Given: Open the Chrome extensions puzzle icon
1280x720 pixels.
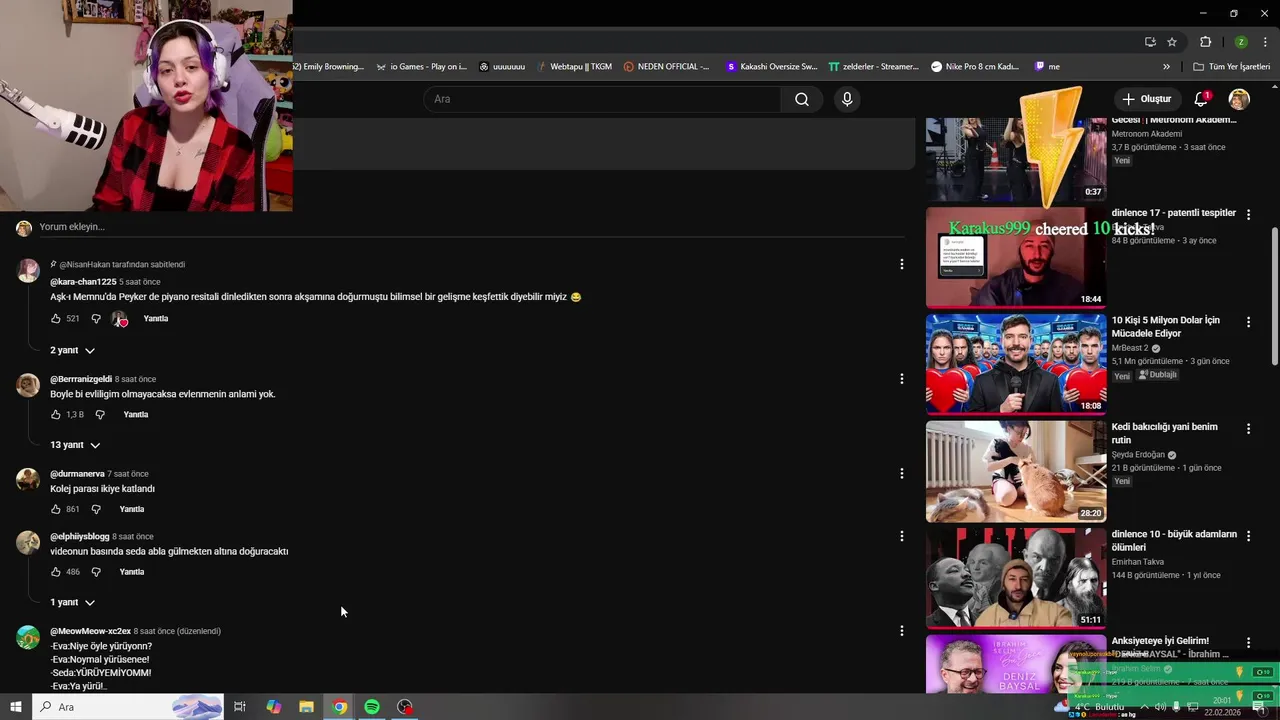Looking at the screenshot, I should point(1205,42).
